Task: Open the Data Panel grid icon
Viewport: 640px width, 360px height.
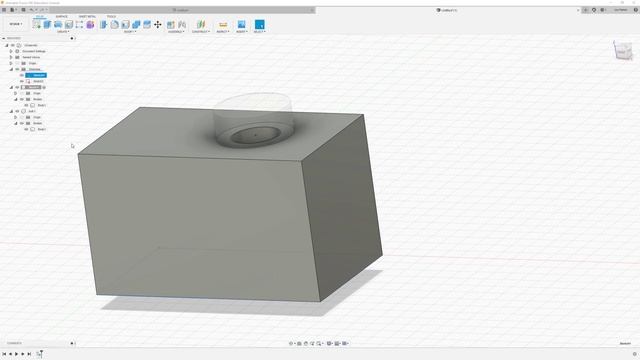Action: [x=4, y=10]
